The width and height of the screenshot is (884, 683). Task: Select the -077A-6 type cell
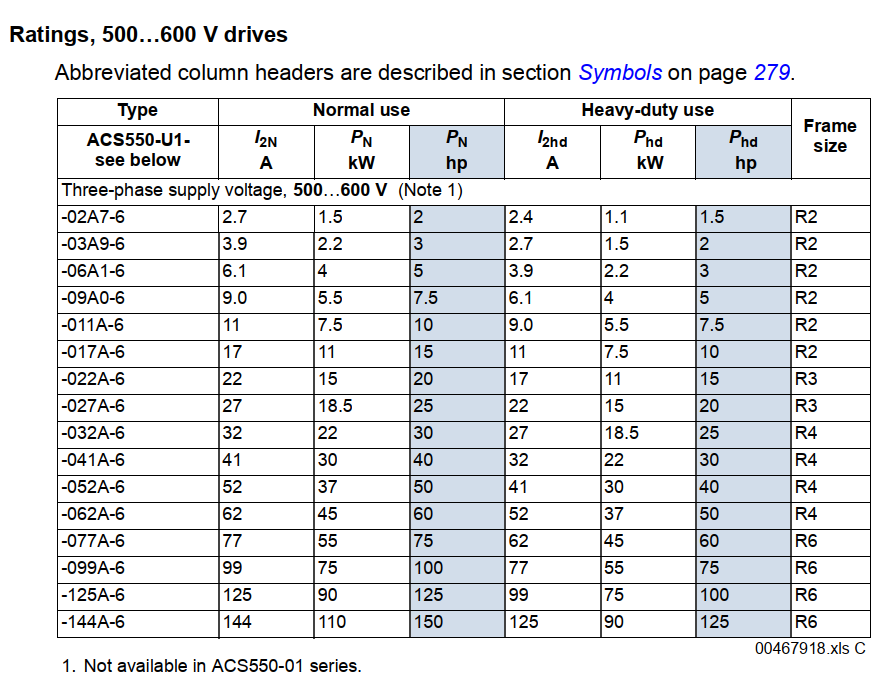click(x=93, y=541)
